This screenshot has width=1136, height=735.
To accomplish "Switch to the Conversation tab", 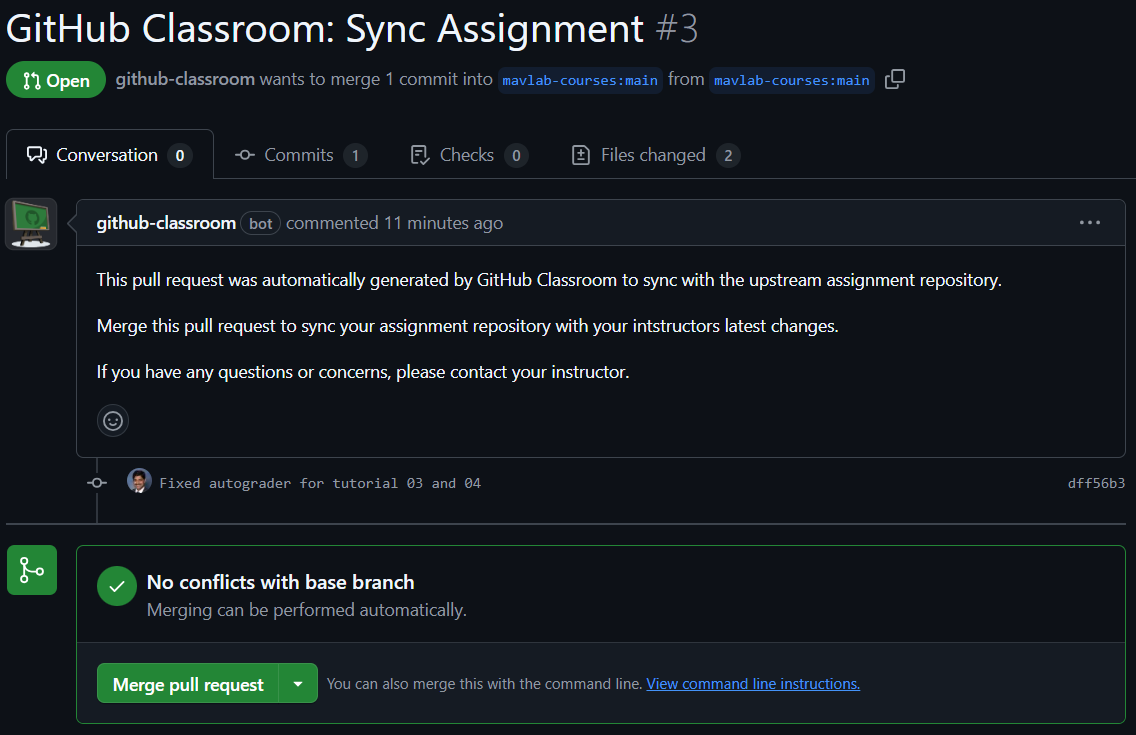I will tap(108, 155).
